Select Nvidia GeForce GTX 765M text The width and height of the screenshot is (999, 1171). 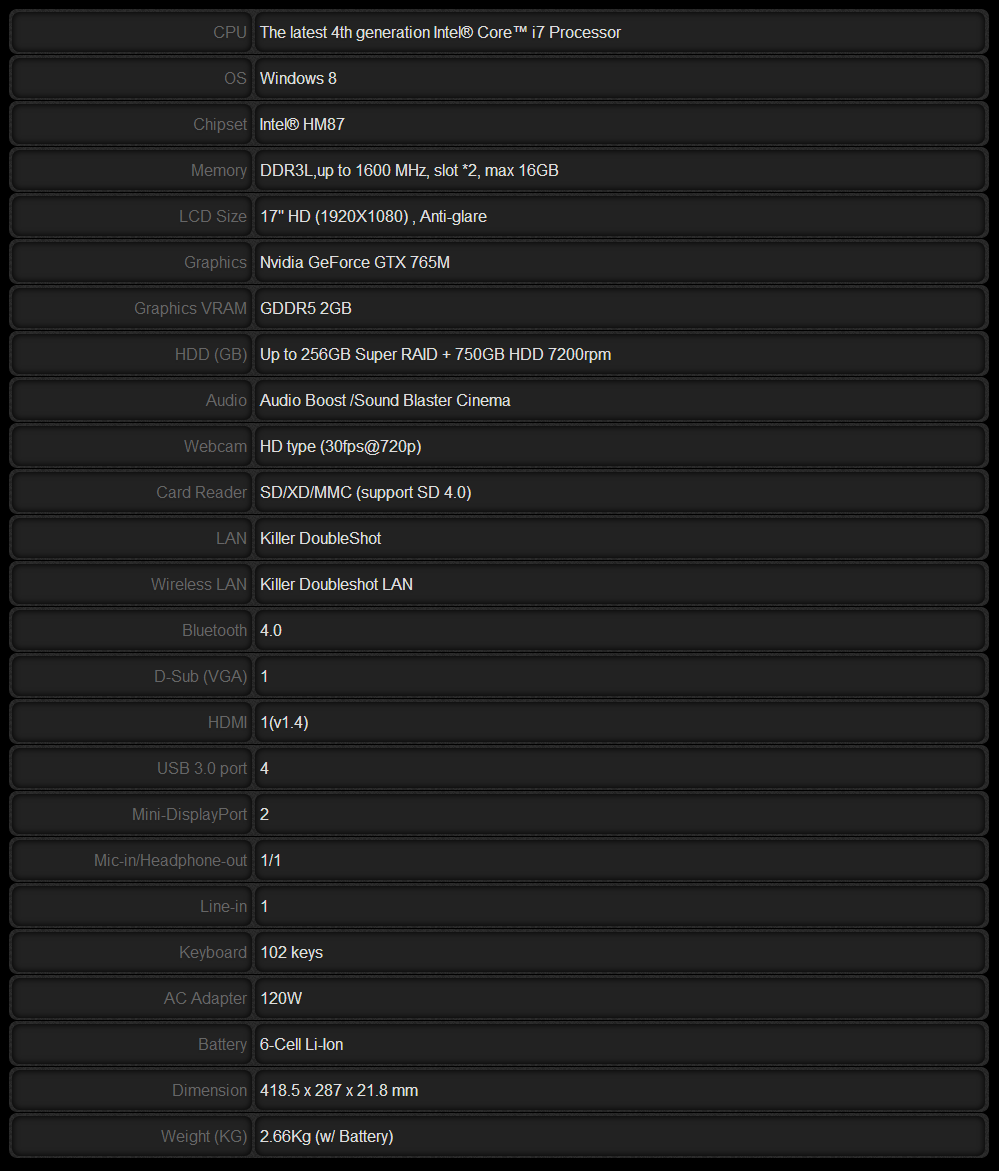[x=355, y=262]
